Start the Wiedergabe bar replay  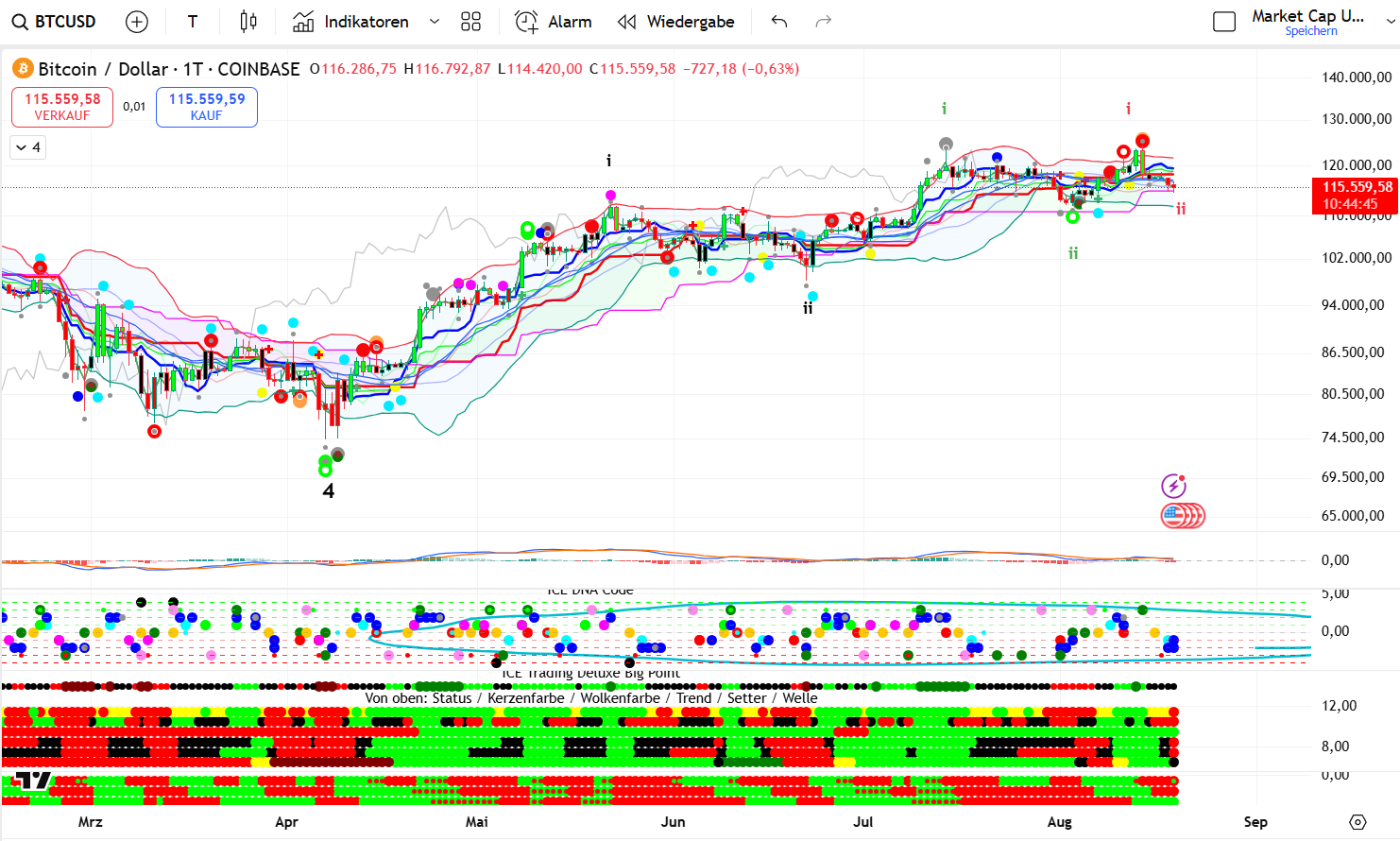[675, 22]
